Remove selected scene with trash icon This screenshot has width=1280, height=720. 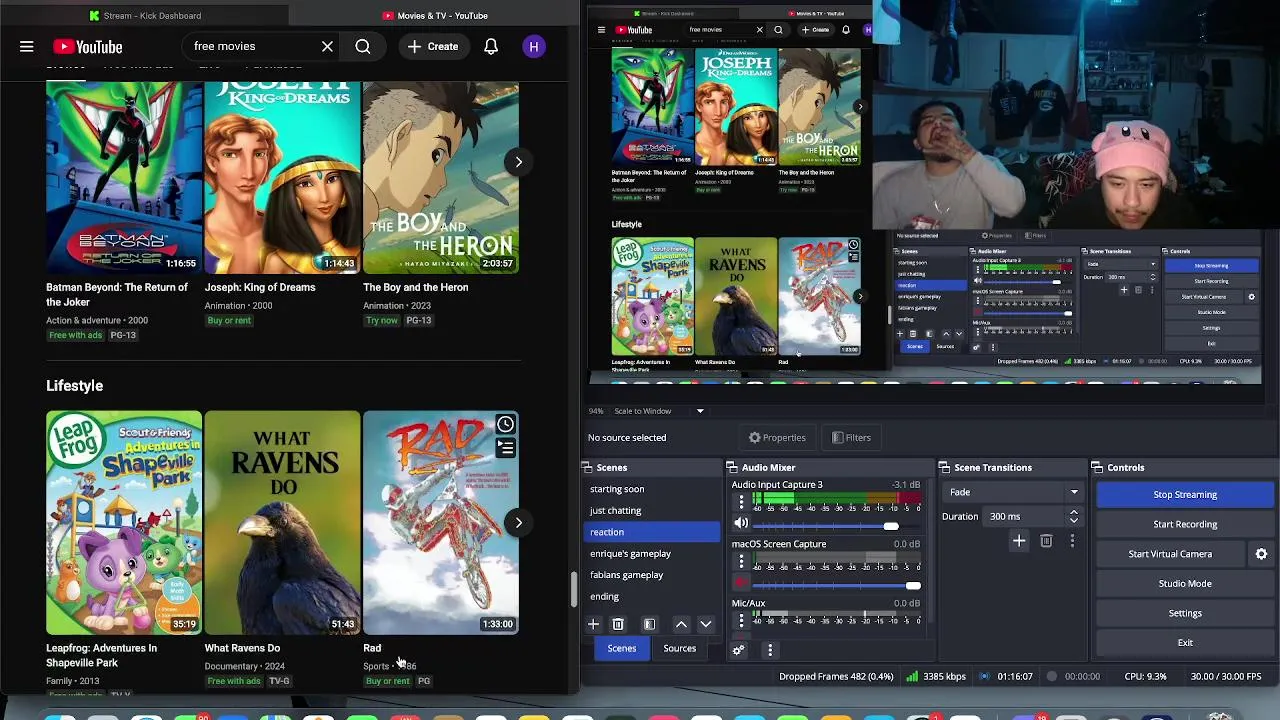(x=618, y=624)
